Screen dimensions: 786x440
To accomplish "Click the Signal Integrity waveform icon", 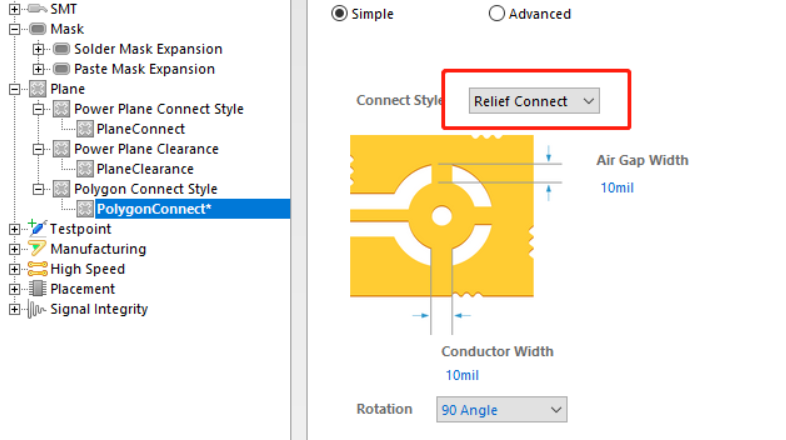I will tap(38, 309).
